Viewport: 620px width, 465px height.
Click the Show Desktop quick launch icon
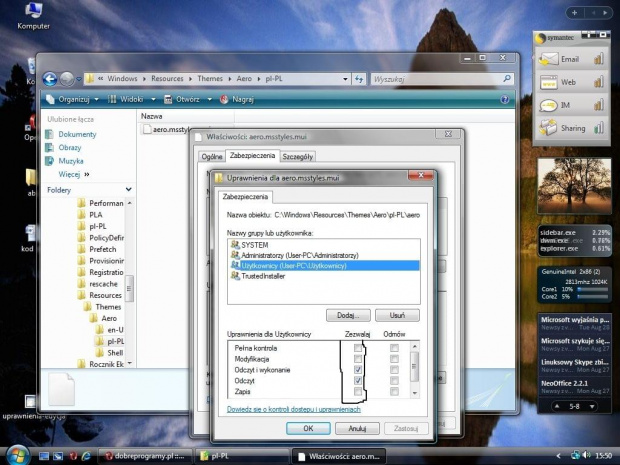[44, 456]
